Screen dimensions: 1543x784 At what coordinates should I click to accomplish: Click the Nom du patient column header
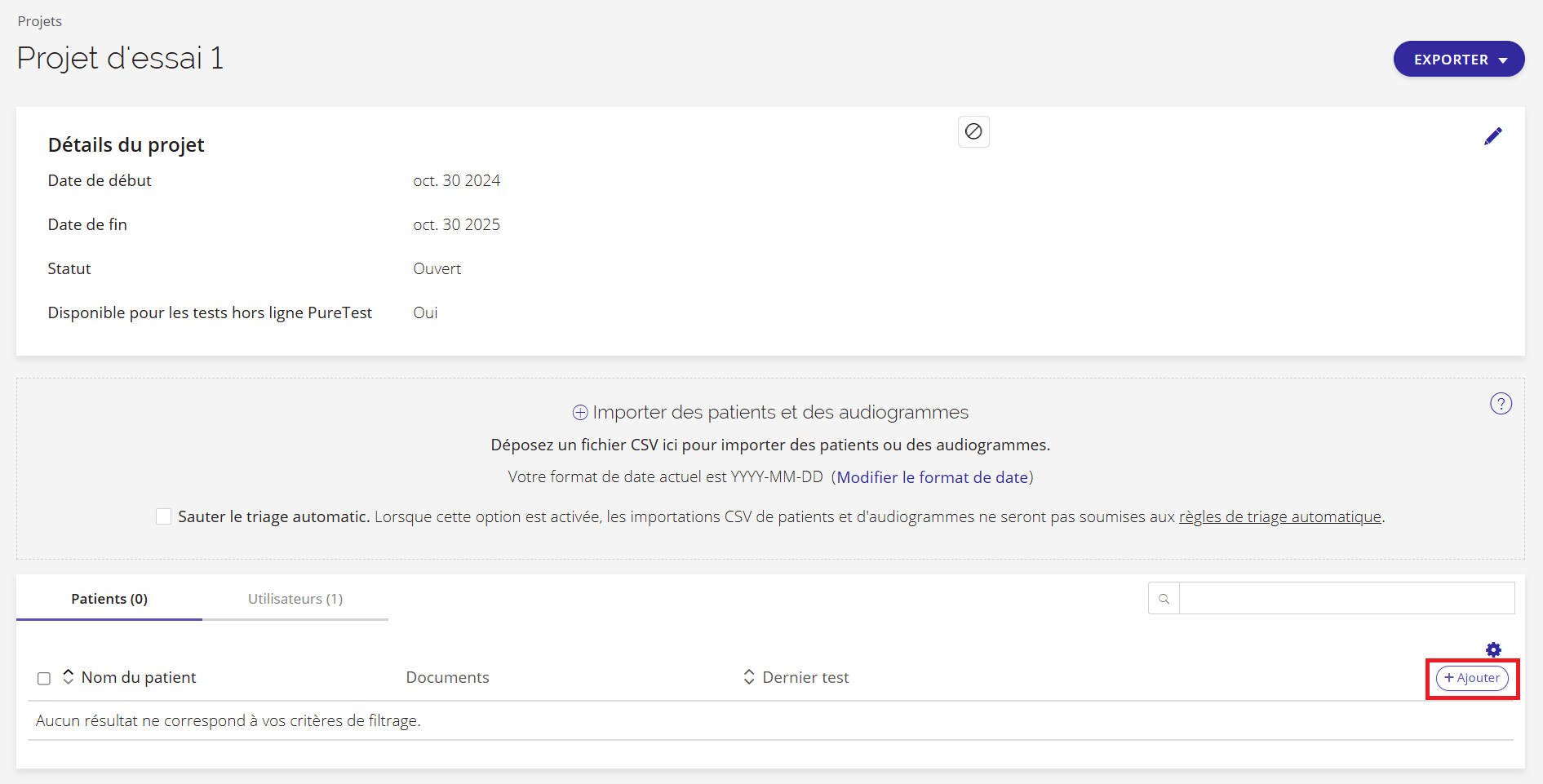pos(139,677)
